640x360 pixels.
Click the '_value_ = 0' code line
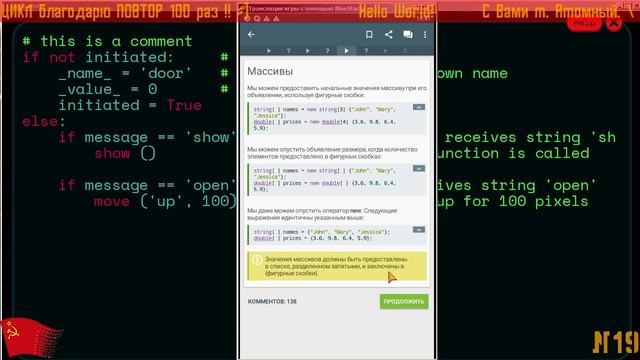point(108,89)
